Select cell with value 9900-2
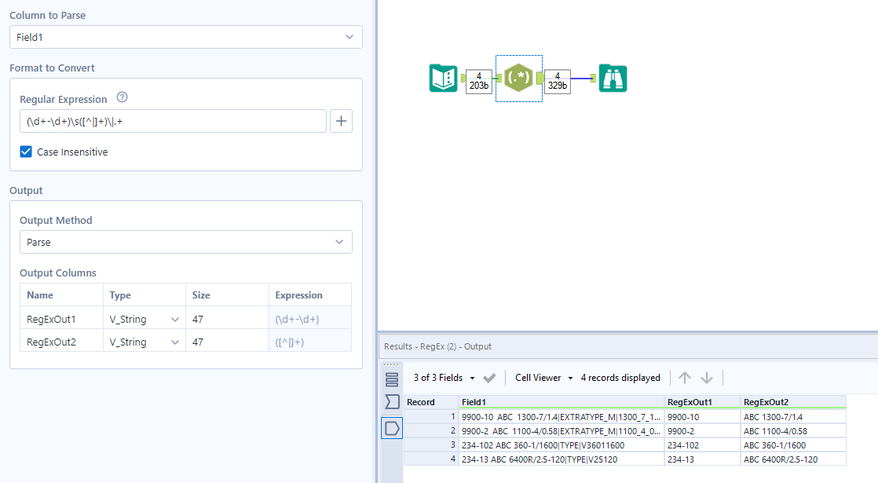This screenshot has width=878, height=483. tap(703, 431)
